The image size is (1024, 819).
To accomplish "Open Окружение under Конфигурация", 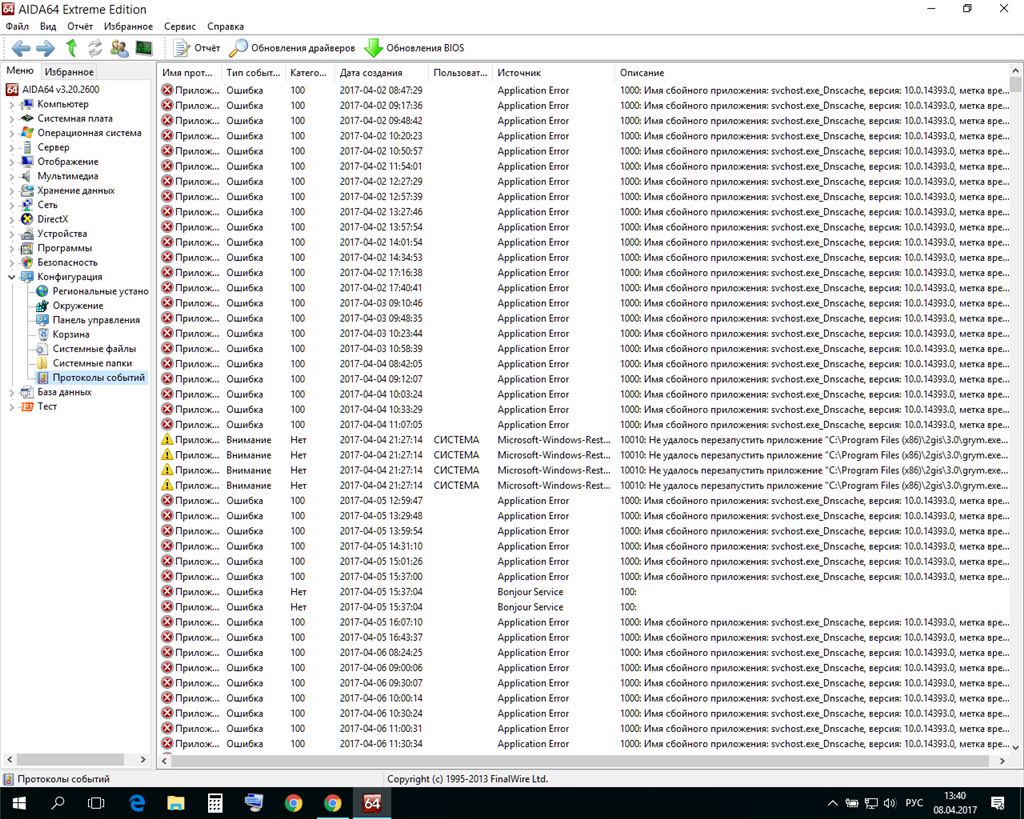I will pyautogui.click(x=78, y=305).
